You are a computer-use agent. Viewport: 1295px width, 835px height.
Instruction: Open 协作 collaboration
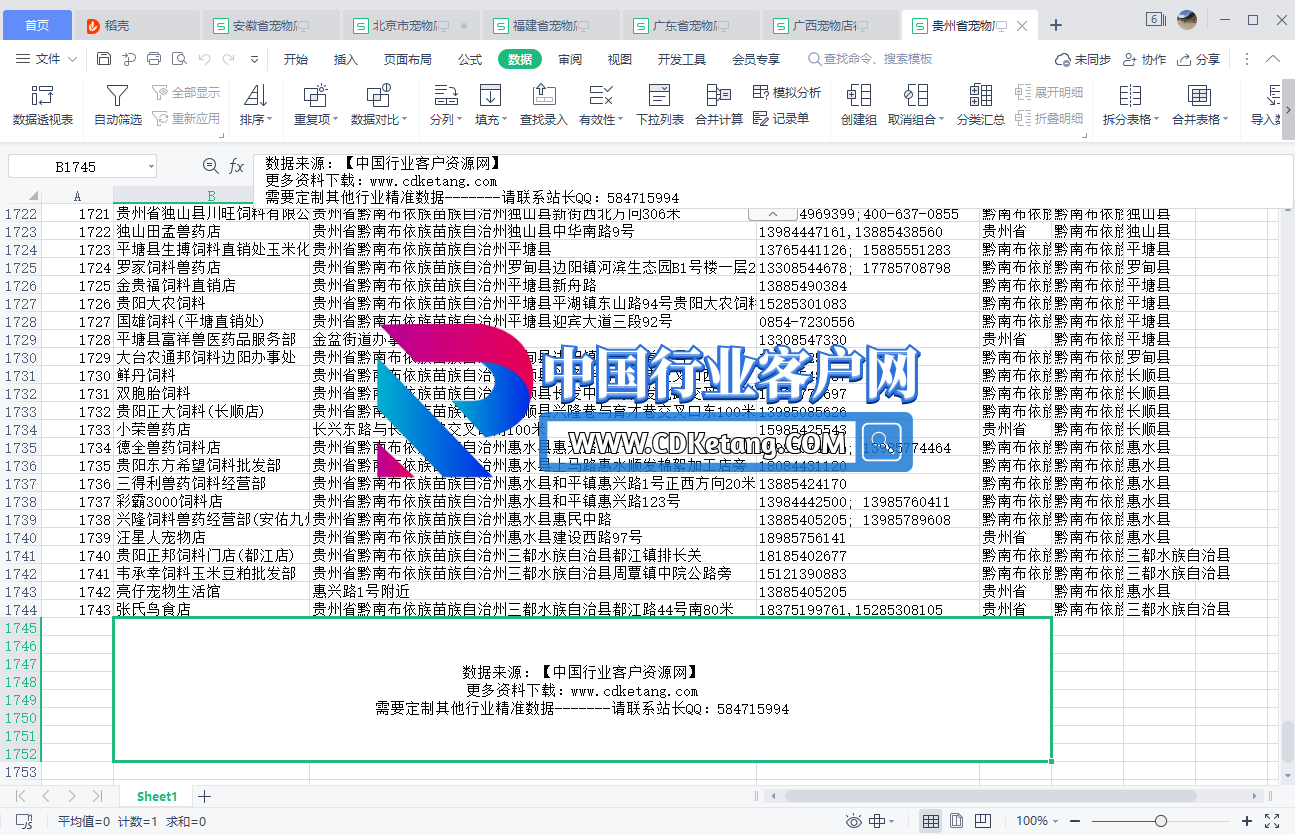[x=1145, y=59]
